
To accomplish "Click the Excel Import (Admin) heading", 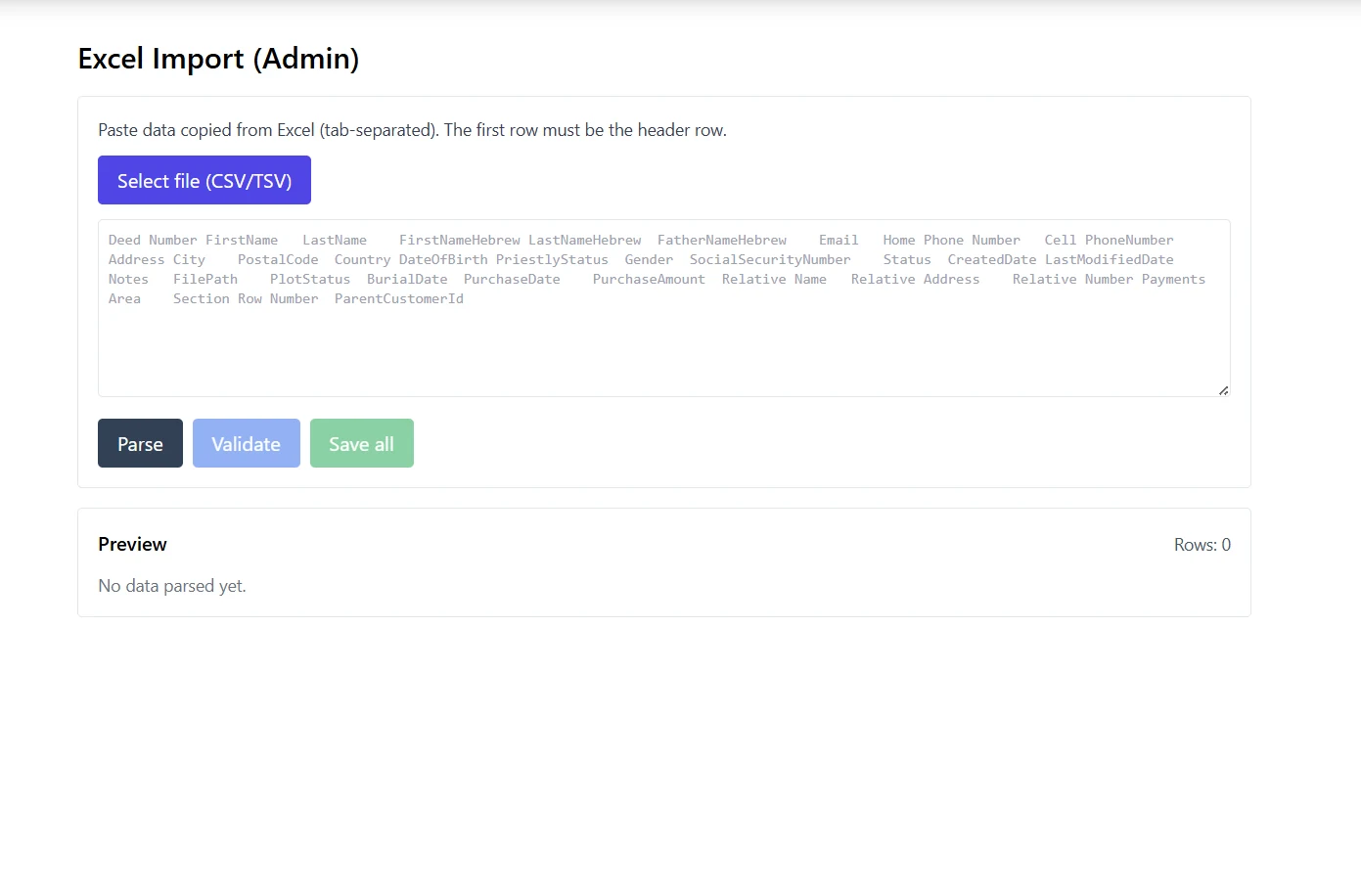I will pos(218,59).
